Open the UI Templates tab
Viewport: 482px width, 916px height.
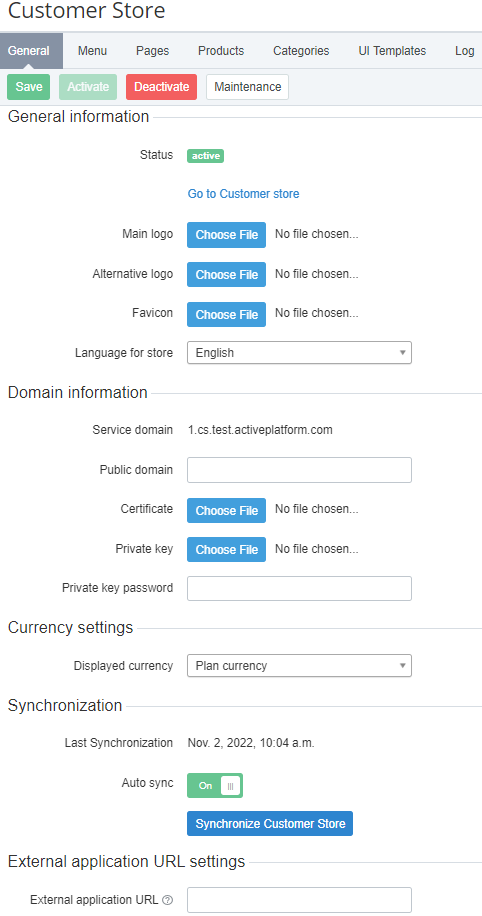(x=392, y=51)
